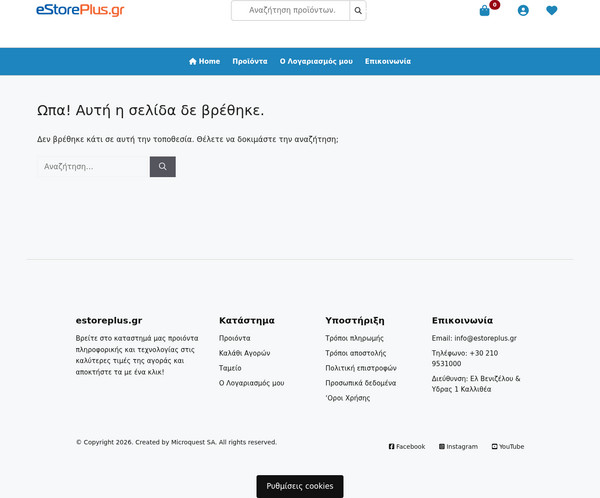Click the Διεύθυνση: Ελ Βενιζέλου address text
The image size is (600, 498).
(x=476, y=384)
